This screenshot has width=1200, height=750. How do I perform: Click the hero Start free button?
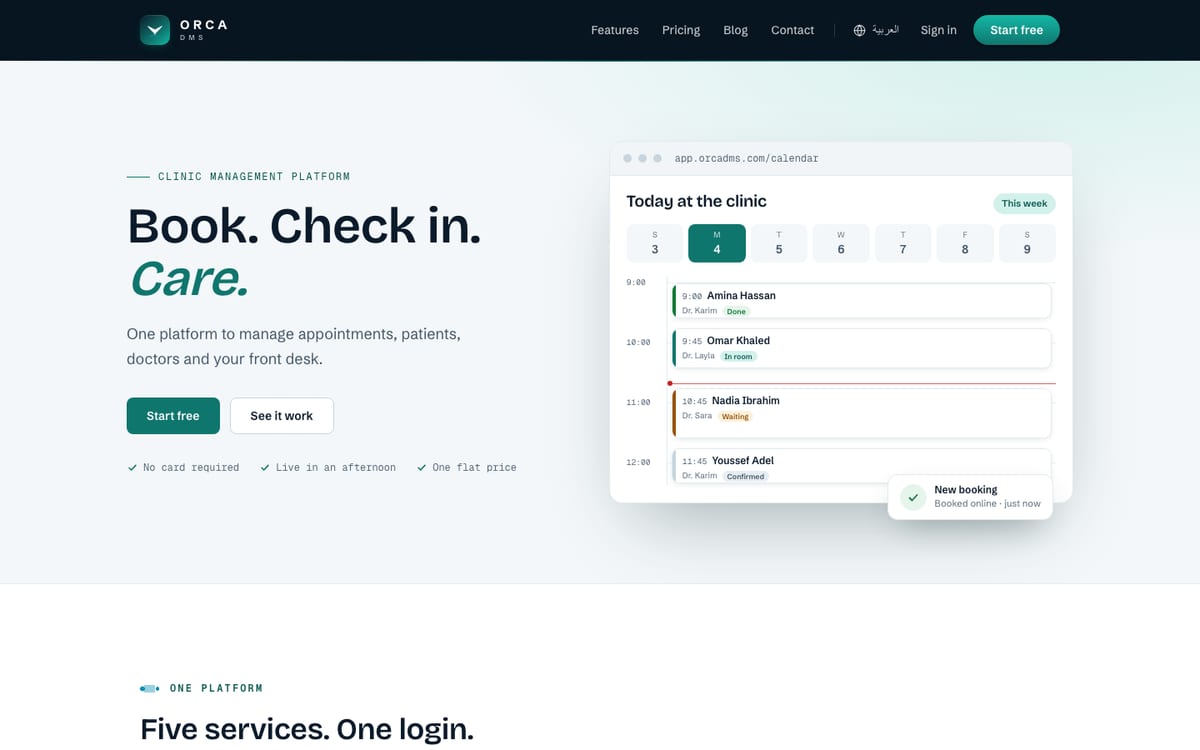(x=173, y=416)
